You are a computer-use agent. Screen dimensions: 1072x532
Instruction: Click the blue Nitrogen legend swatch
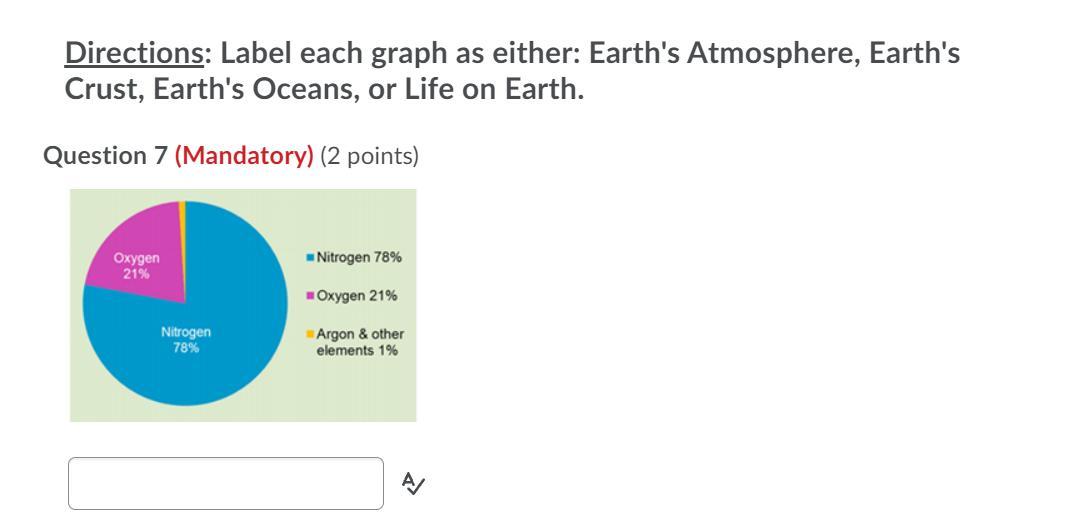[x=310, y=258]
